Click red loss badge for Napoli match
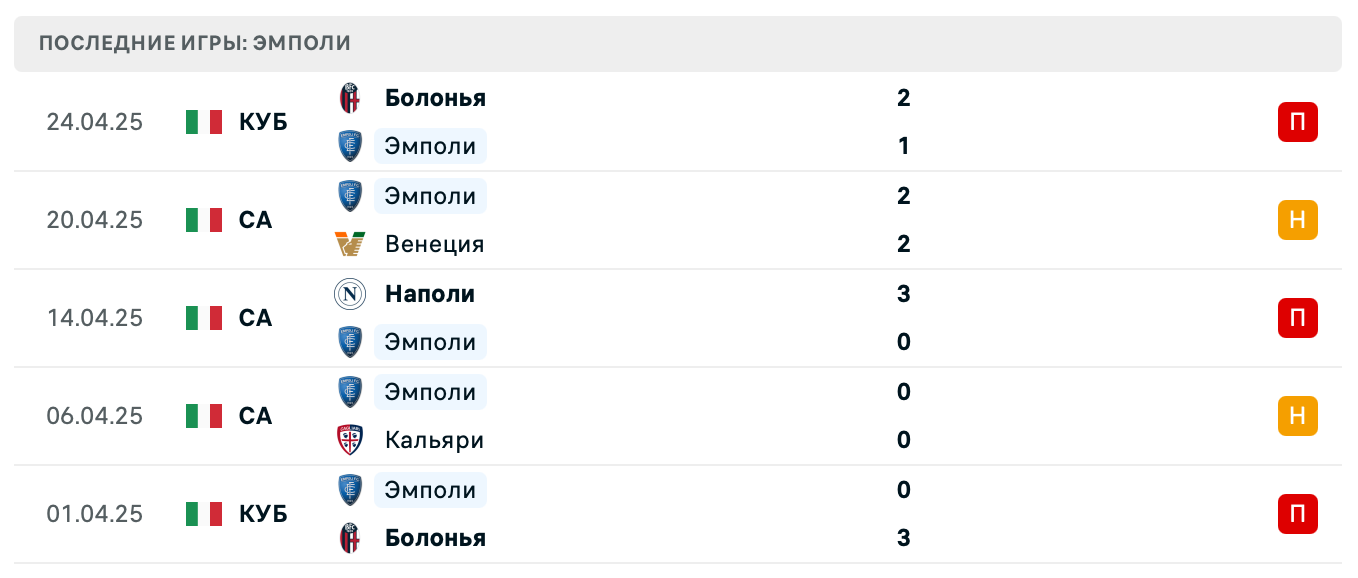1358x578 pixels. point(1297,318)
